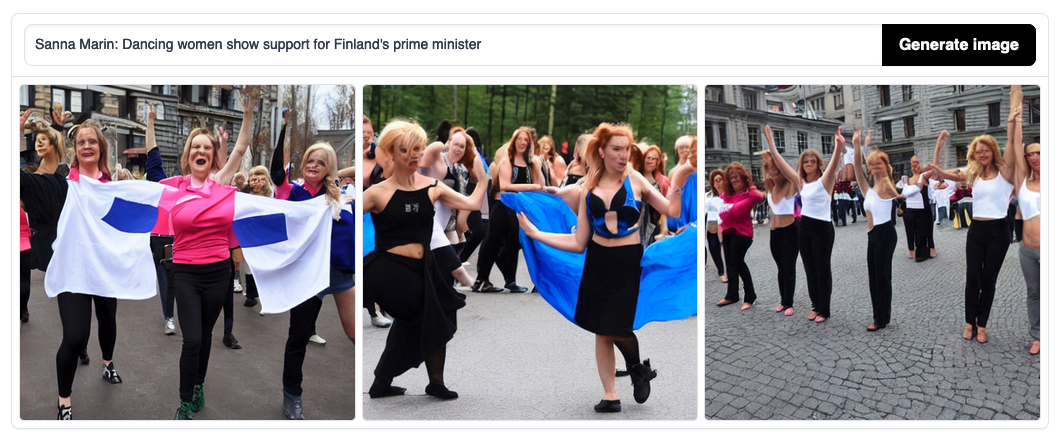Click the red-haired dancer's black boot

(641, 381)
